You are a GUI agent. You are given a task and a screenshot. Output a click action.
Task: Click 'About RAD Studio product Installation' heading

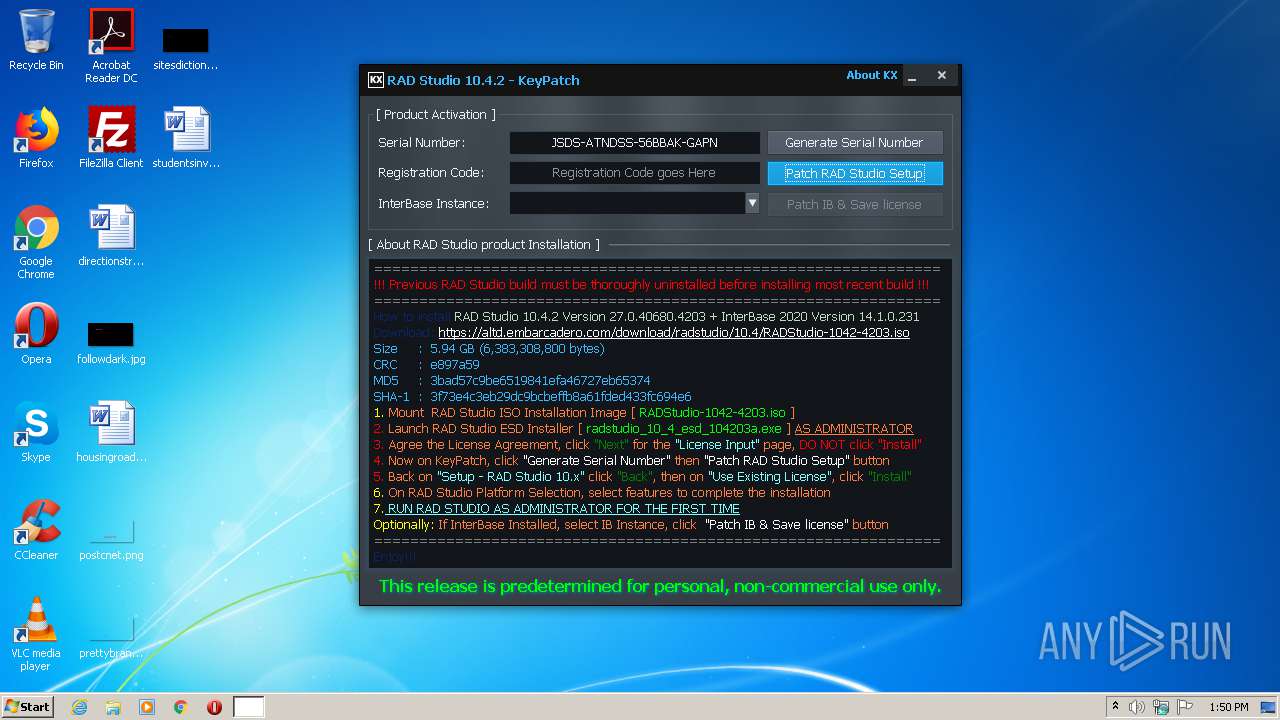coord(484,245)
